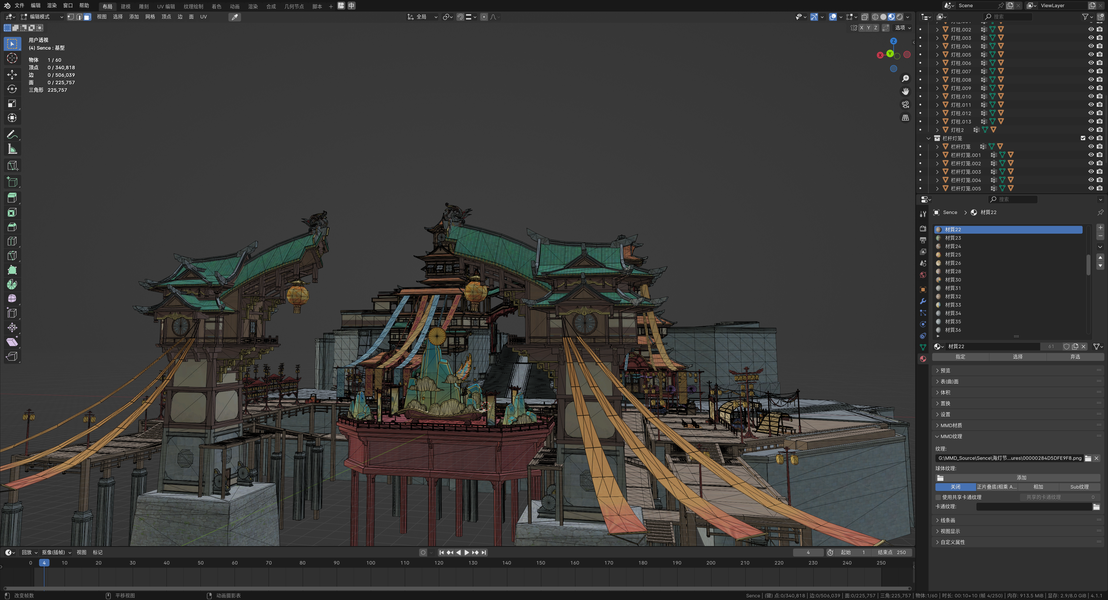Viewport: 1108px width, 600px height.
Task: Click the viewport pan hand icon
Action: coord(905,92)
